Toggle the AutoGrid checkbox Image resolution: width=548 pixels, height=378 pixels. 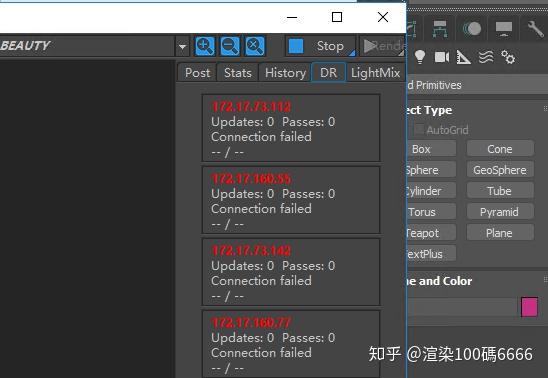tap(419, 130)
